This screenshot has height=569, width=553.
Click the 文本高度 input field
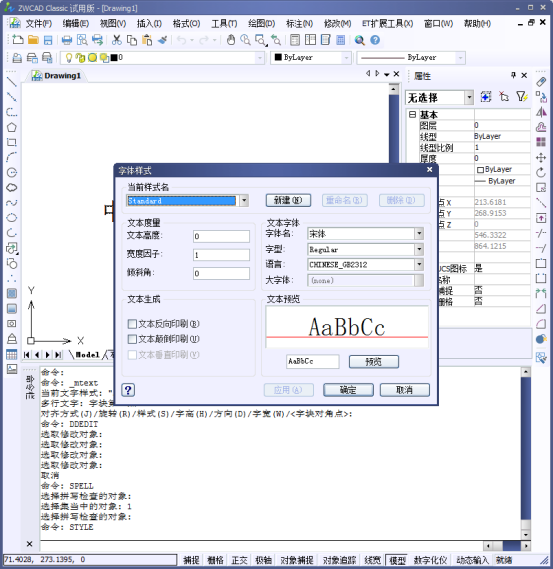click(x=221, y=236)
